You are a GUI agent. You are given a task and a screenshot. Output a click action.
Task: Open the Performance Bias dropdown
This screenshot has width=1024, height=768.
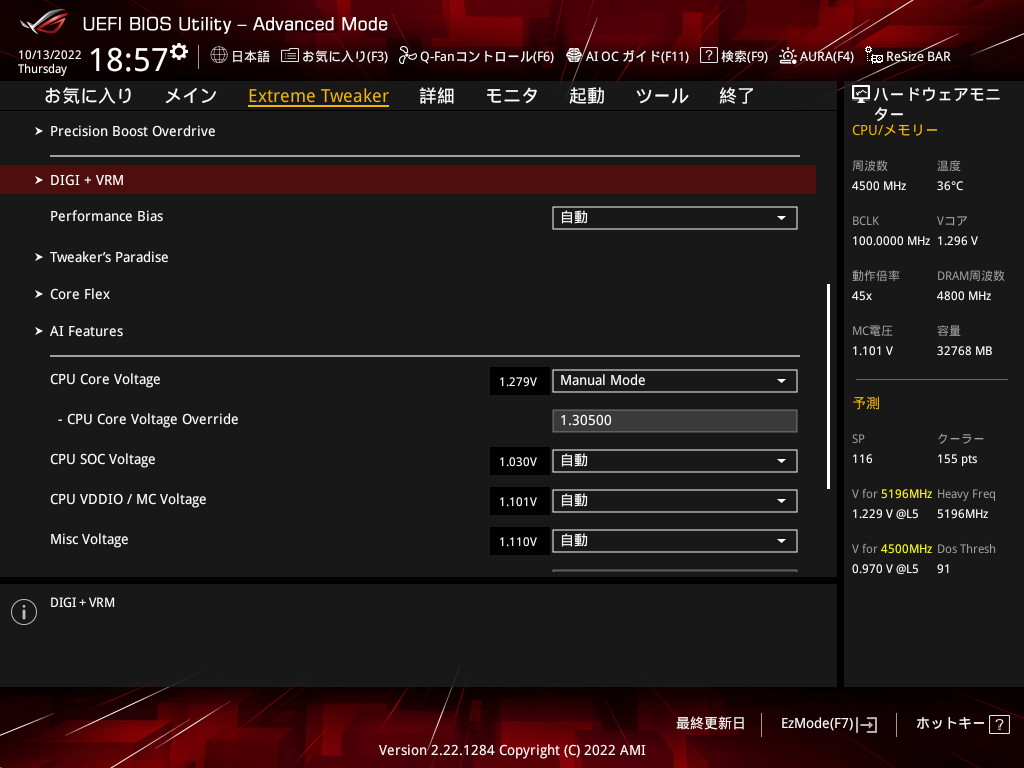(x=675, y=218)
